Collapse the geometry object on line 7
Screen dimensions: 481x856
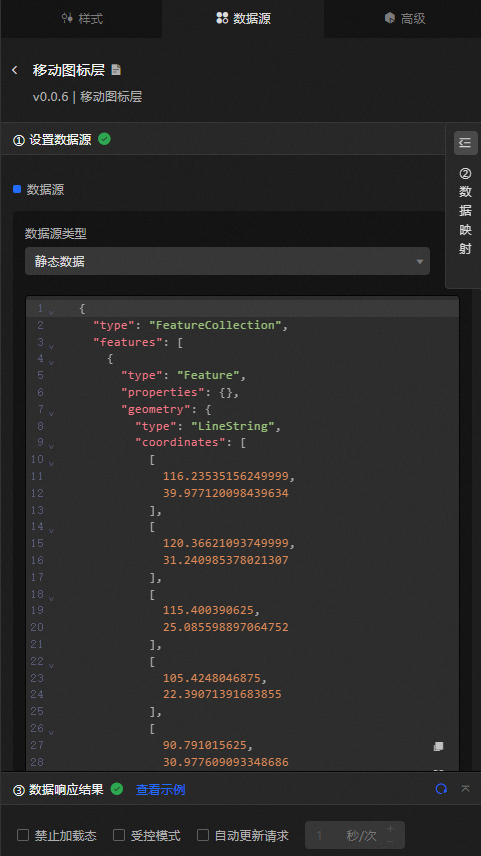(x=51, y=413)
